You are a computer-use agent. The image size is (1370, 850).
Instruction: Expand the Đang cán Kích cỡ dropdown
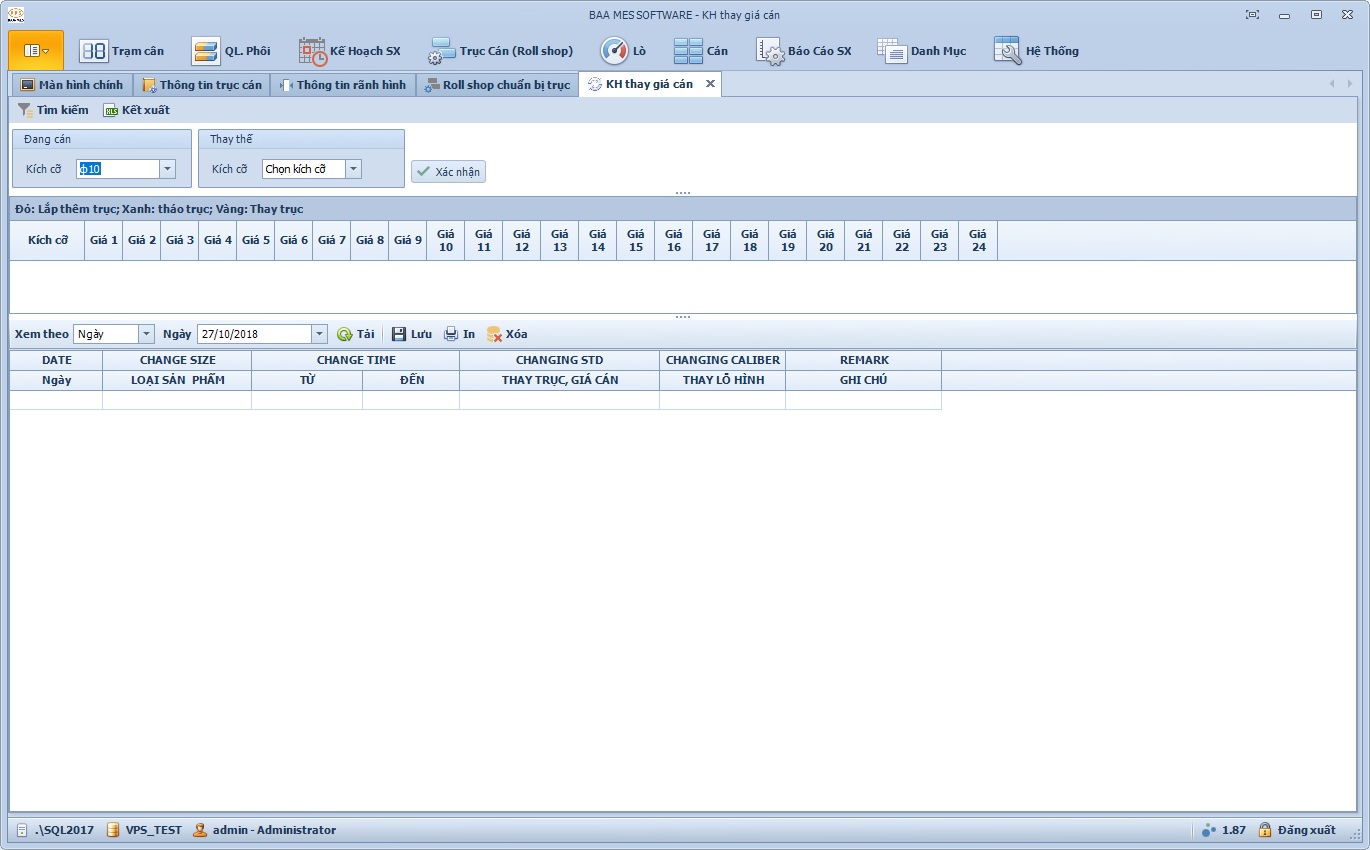(167, 169)
